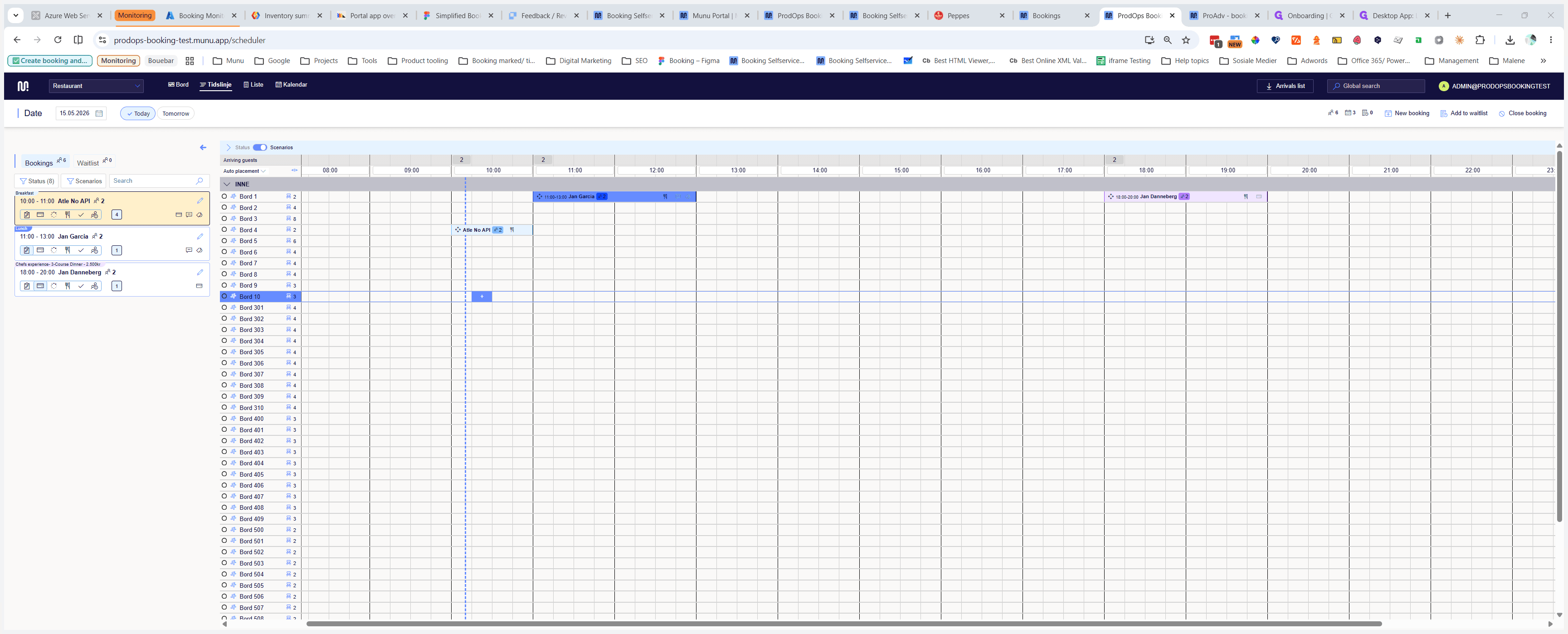Open Status (8) filter
1568x634 pixels.
click(37, 181)
